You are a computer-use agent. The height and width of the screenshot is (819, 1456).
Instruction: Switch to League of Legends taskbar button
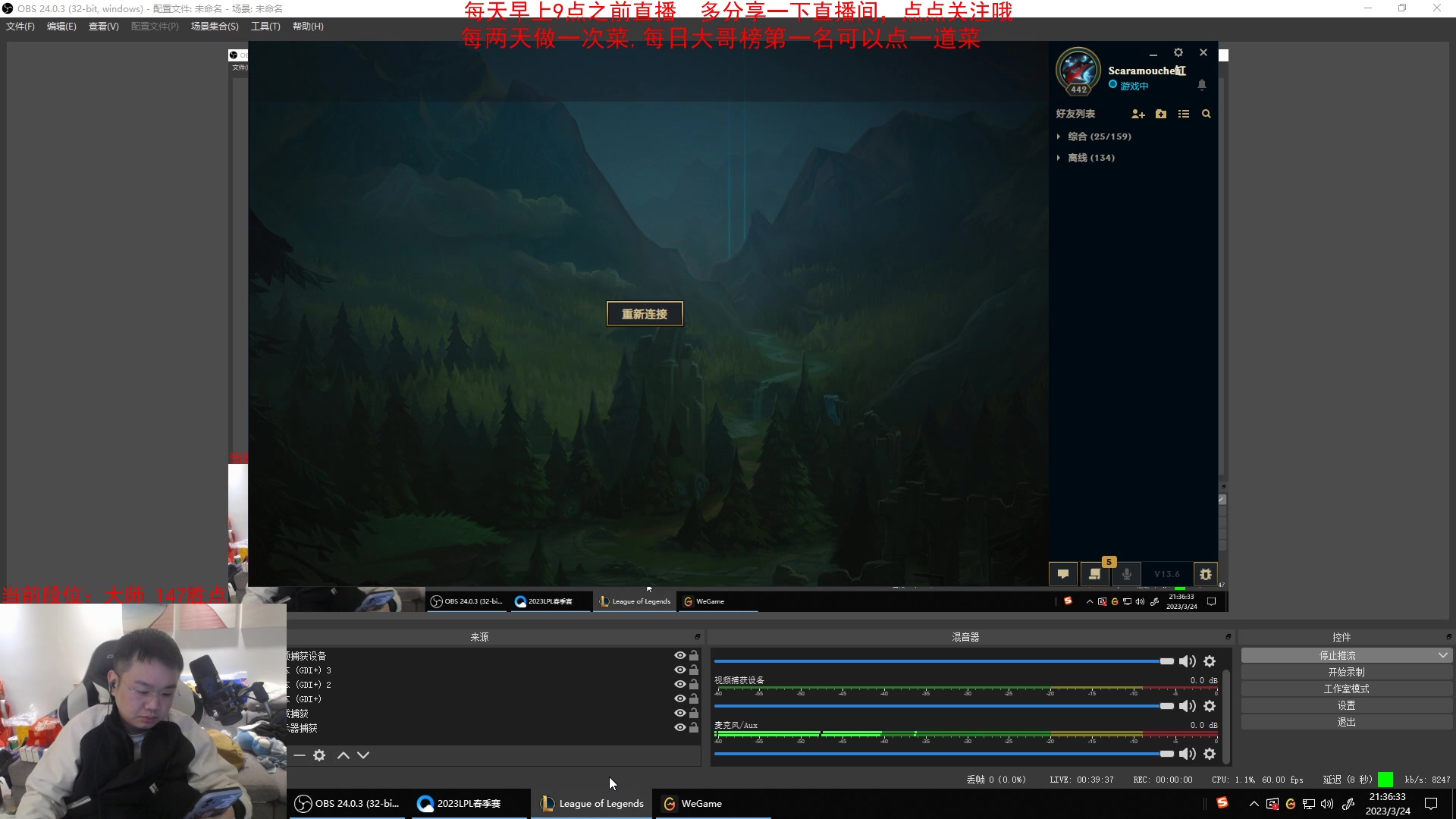point(592,804)
